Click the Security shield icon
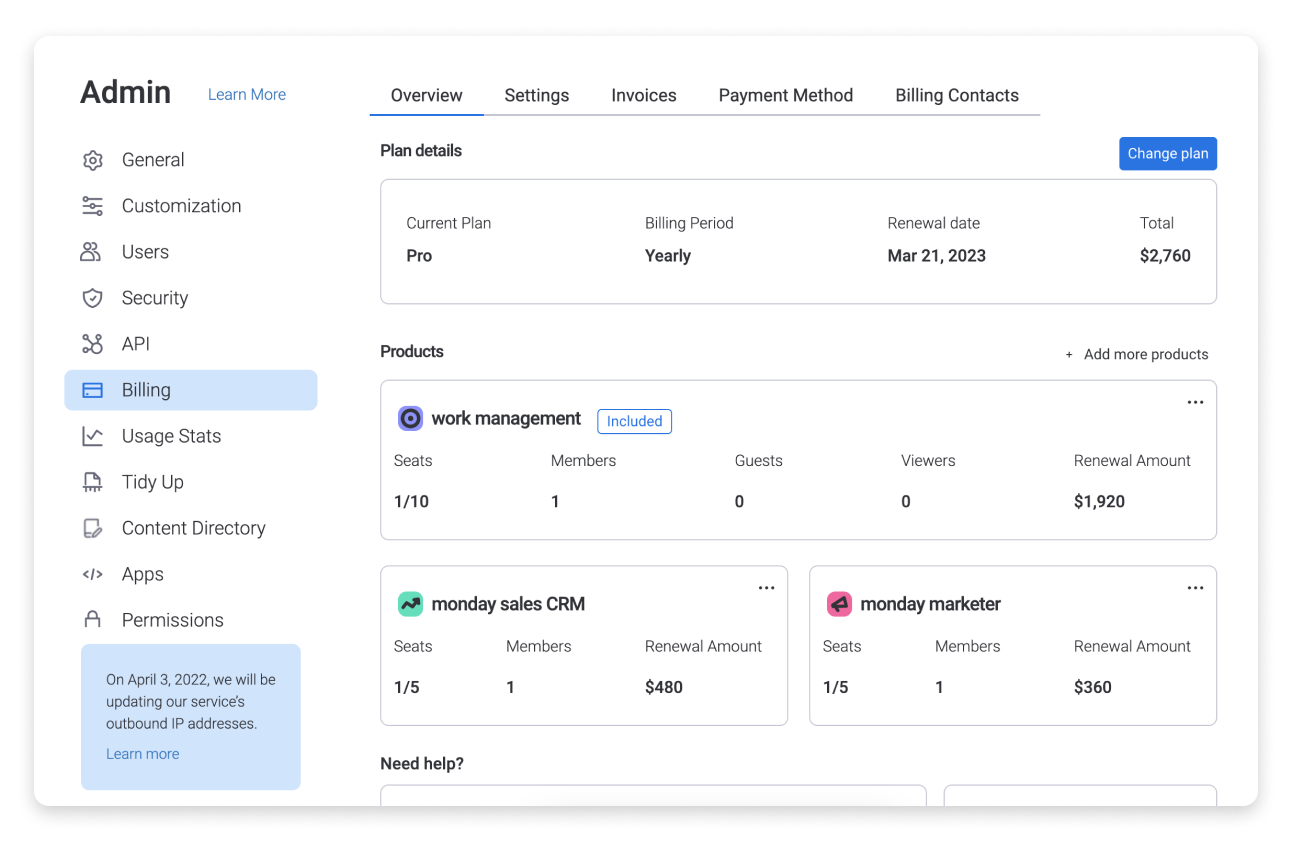The width and height of the screenshot is (1291, 842). coord(93,298)
